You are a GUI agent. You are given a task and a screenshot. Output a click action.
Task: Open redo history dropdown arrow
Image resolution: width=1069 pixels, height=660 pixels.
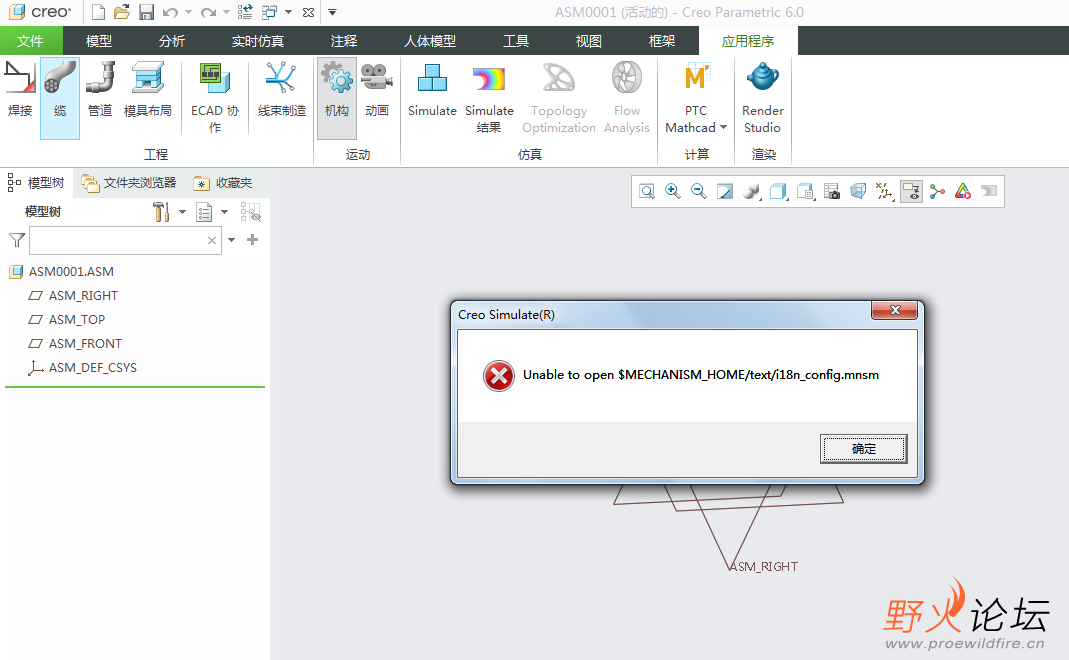226,12
